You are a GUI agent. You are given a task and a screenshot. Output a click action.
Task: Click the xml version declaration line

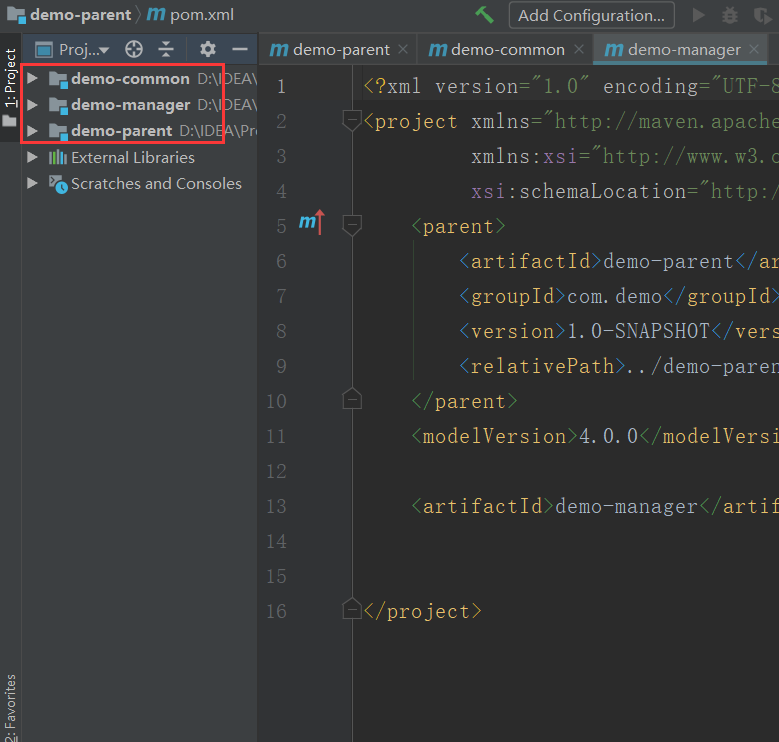click(571, 86)
